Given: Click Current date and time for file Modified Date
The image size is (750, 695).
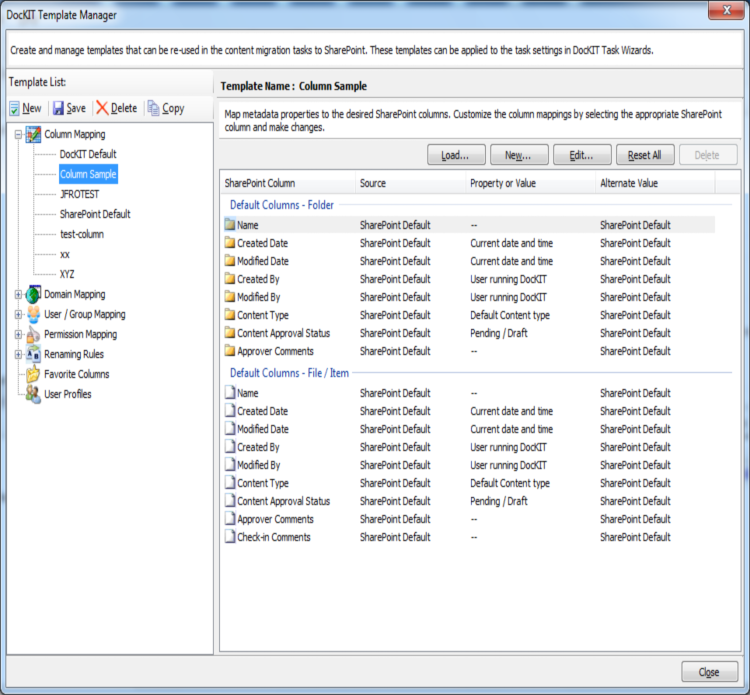Looking at the screenshot, I should (x=511, y=429).
